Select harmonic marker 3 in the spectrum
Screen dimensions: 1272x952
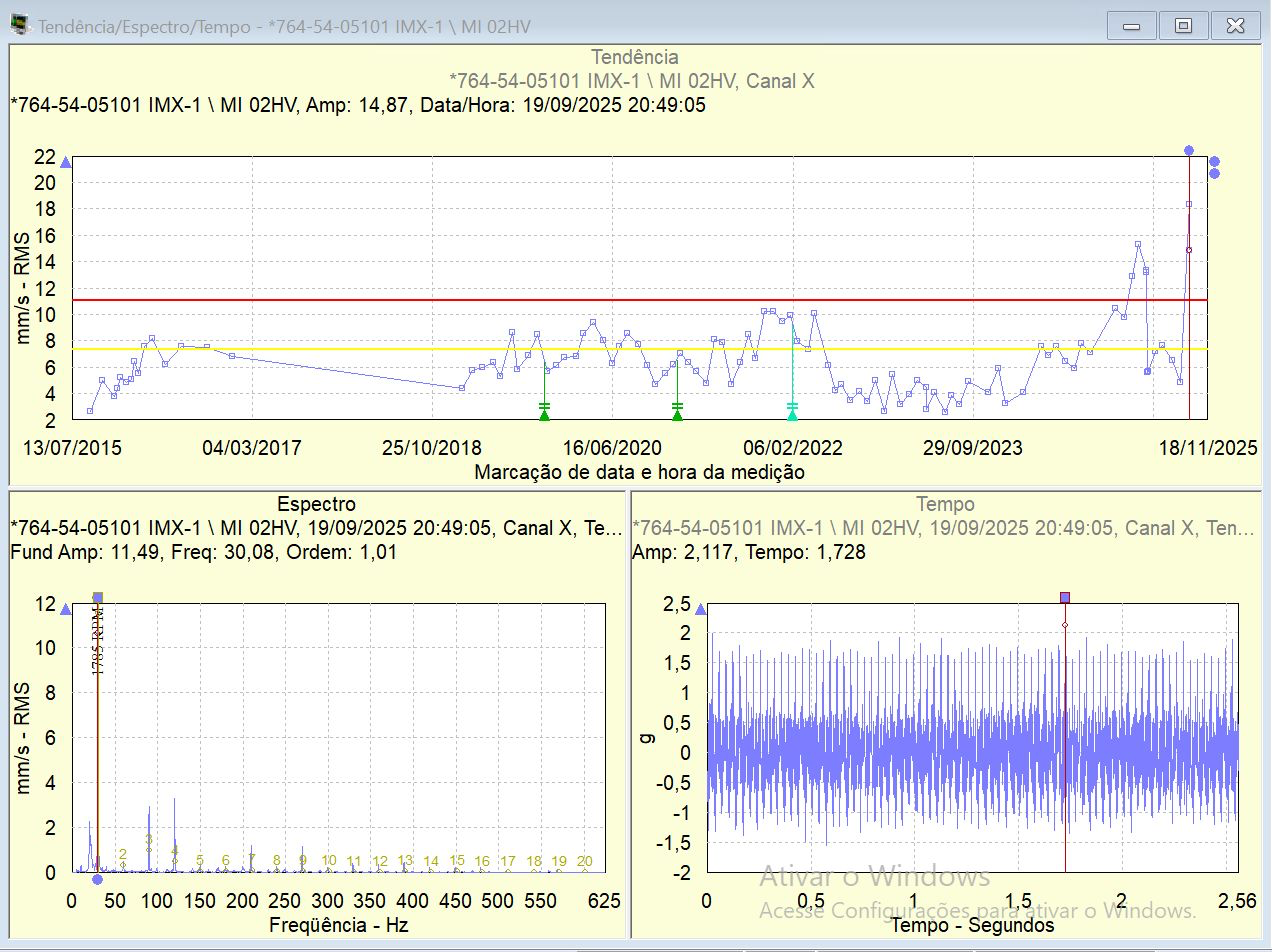point(149,840)
